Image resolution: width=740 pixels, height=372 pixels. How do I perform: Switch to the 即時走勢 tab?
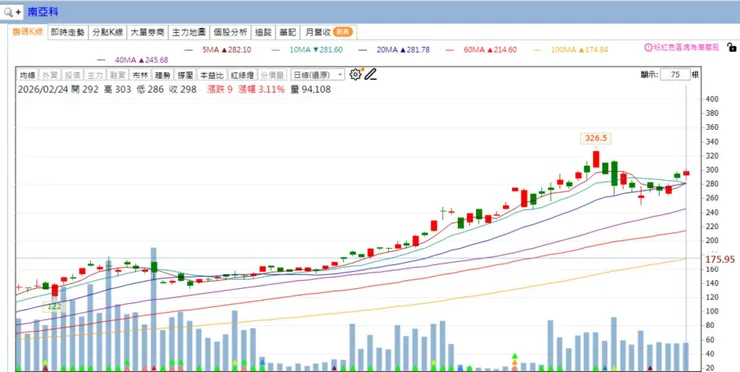coord(67,33)
